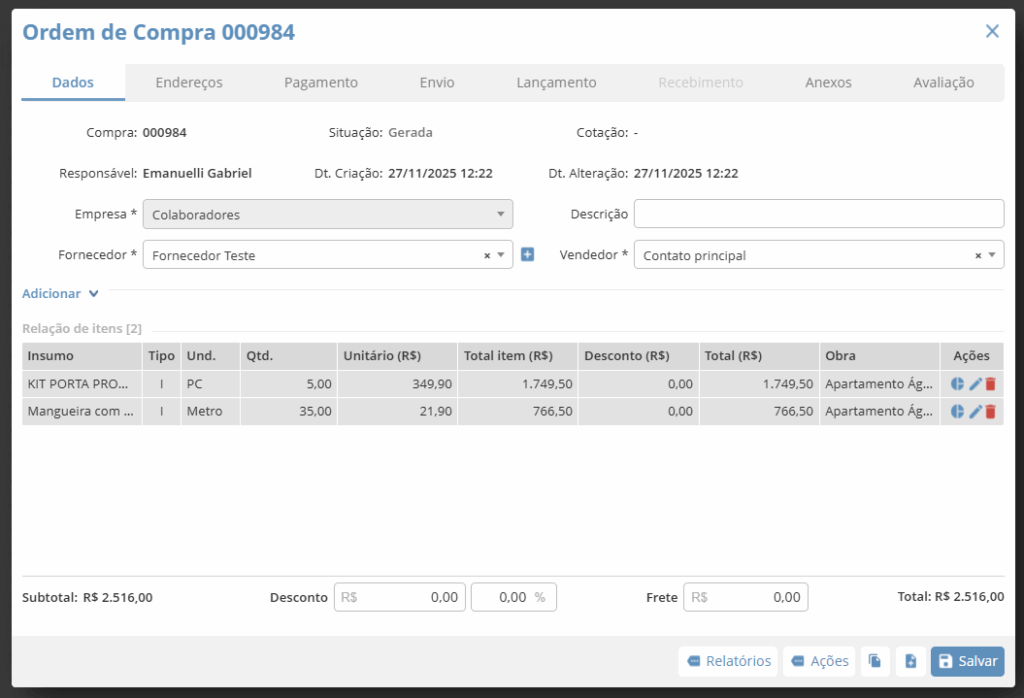
Task: Click the pie chart icon for KIT PORTA row
Action: pos(957,384)
